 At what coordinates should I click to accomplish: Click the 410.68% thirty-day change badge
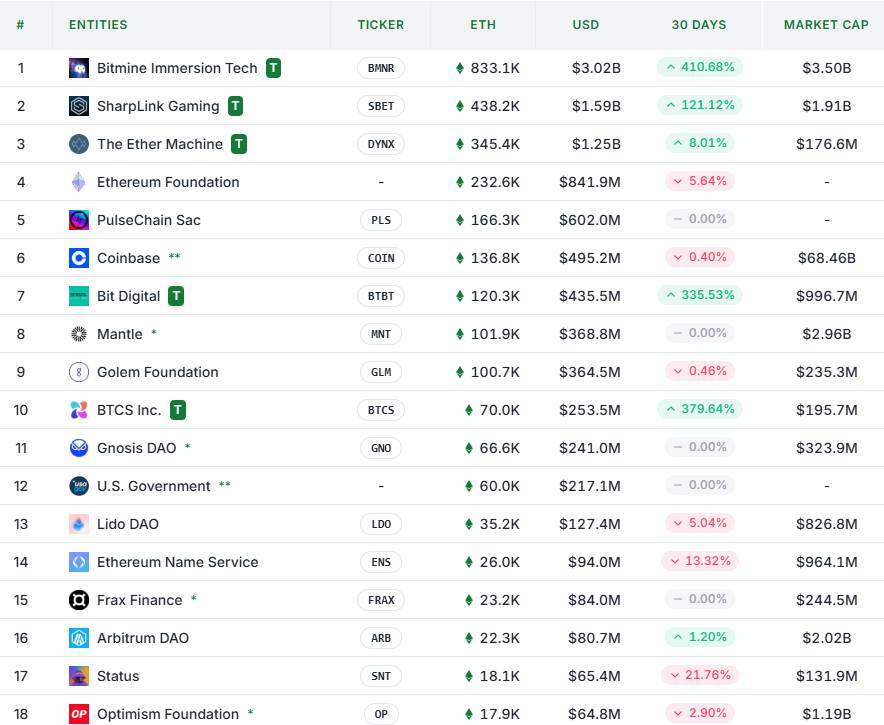(x=700, y=67)
